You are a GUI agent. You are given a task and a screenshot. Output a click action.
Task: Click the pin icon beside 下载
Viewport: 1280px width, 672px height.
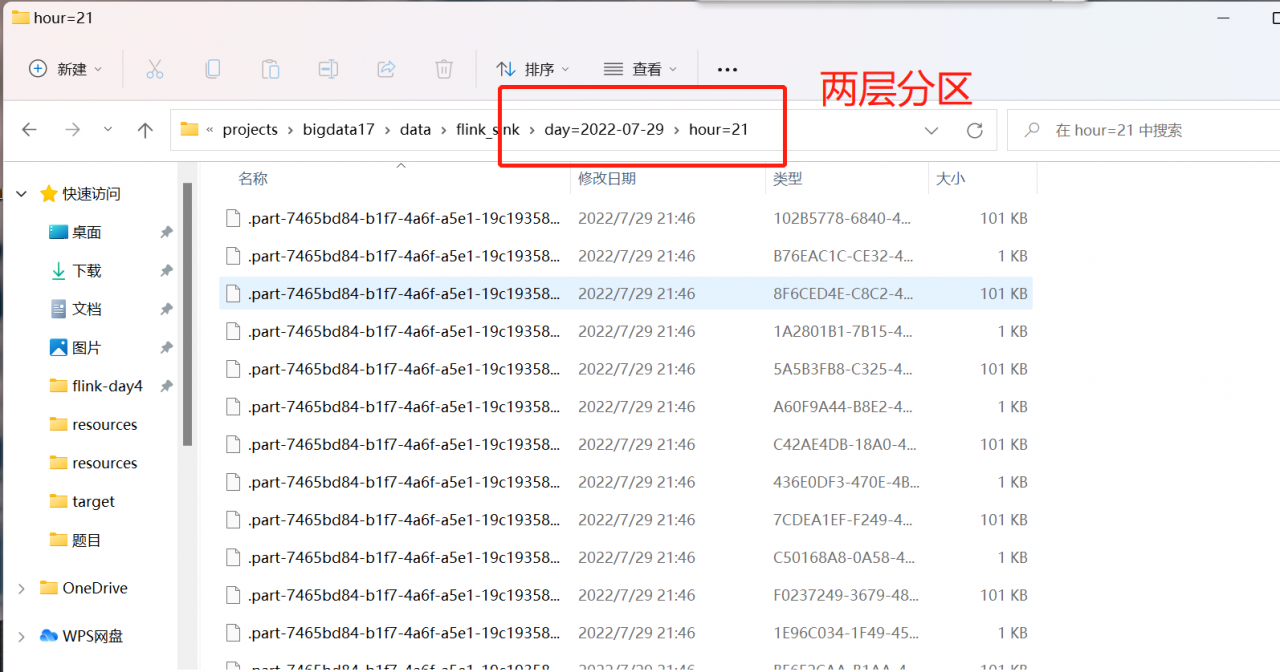(166, 271)
